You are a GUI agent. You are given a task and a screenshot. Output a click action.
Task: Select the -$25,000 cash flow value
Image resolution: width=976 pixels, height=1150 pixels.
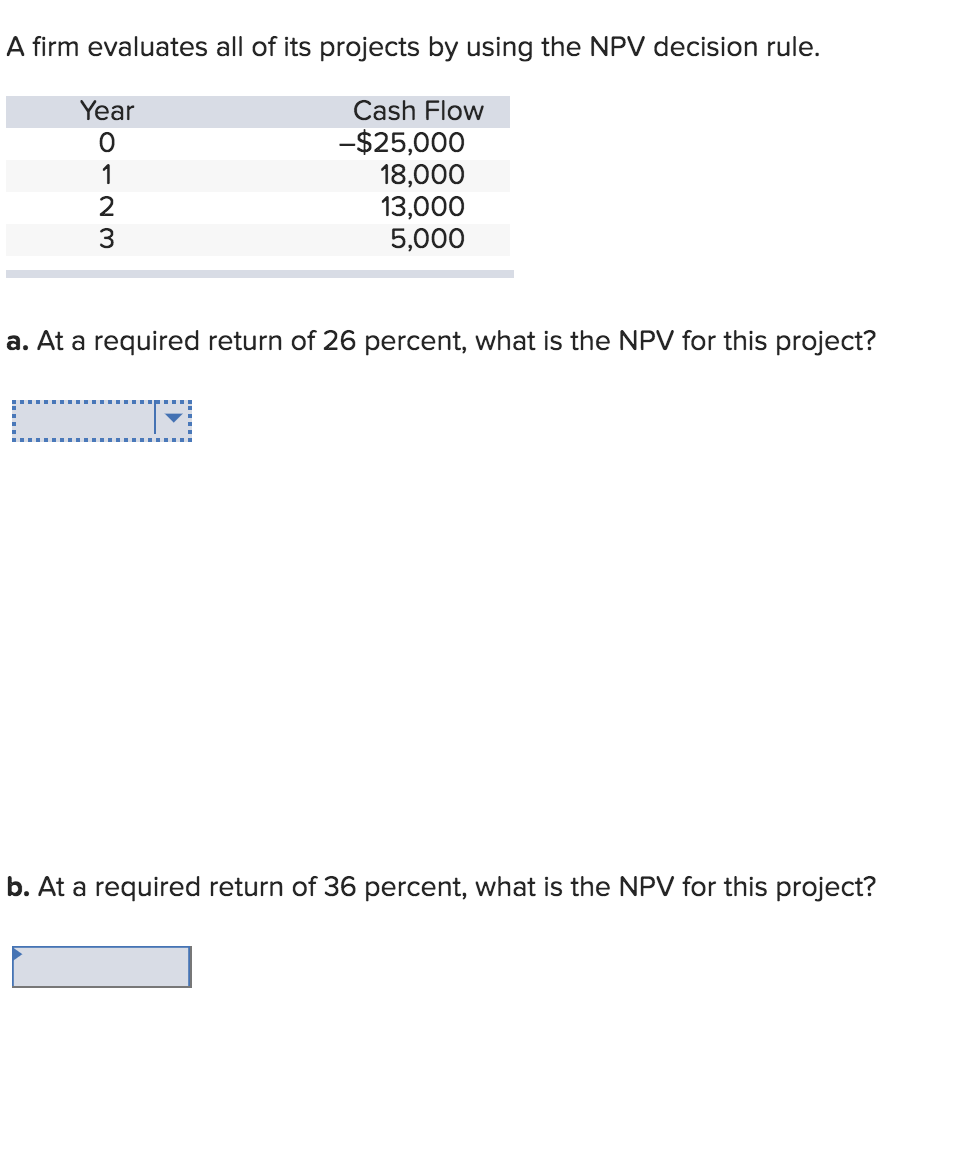tap(402, 143)
